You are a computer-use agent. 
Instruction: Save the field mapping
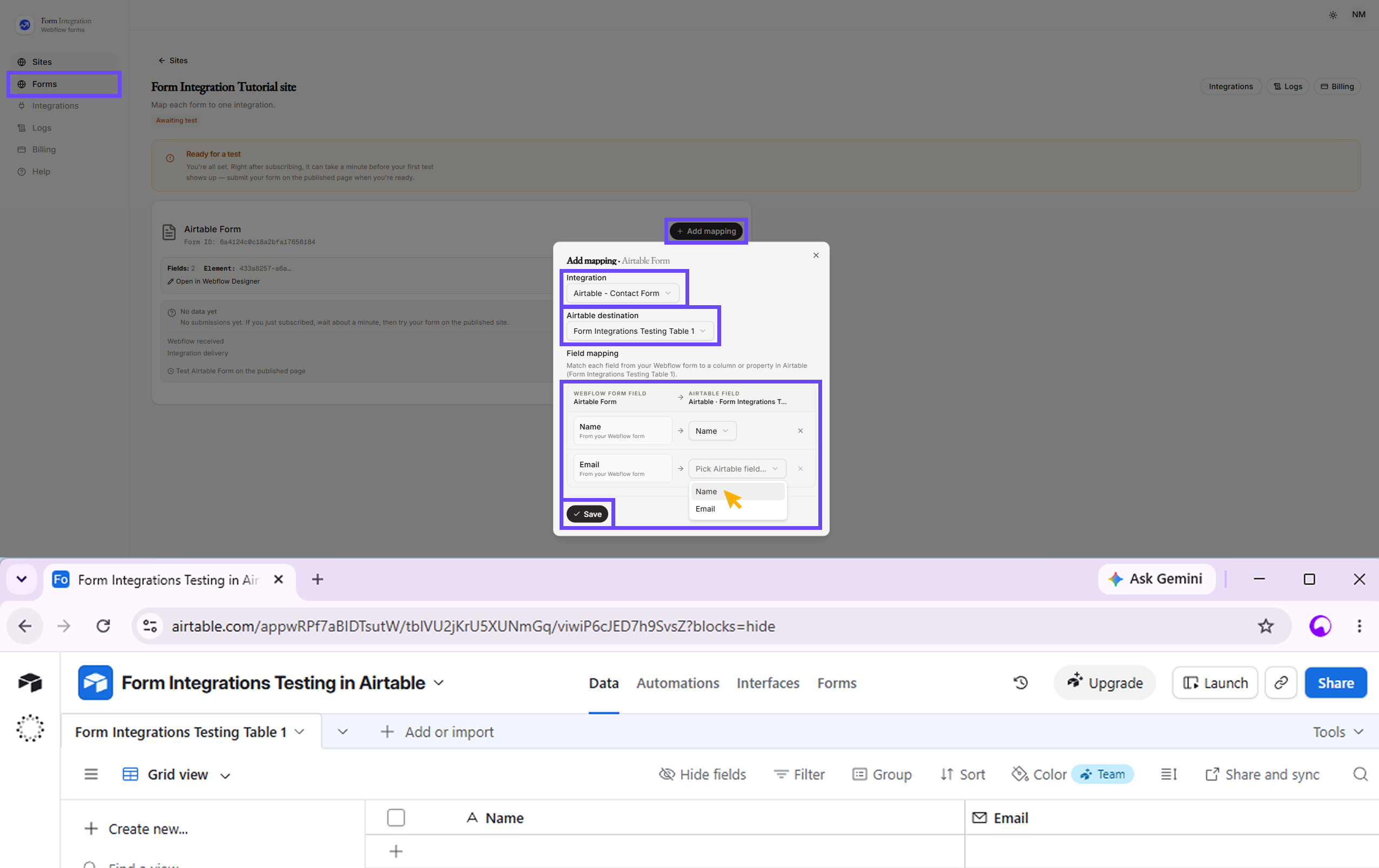(587, 514)
